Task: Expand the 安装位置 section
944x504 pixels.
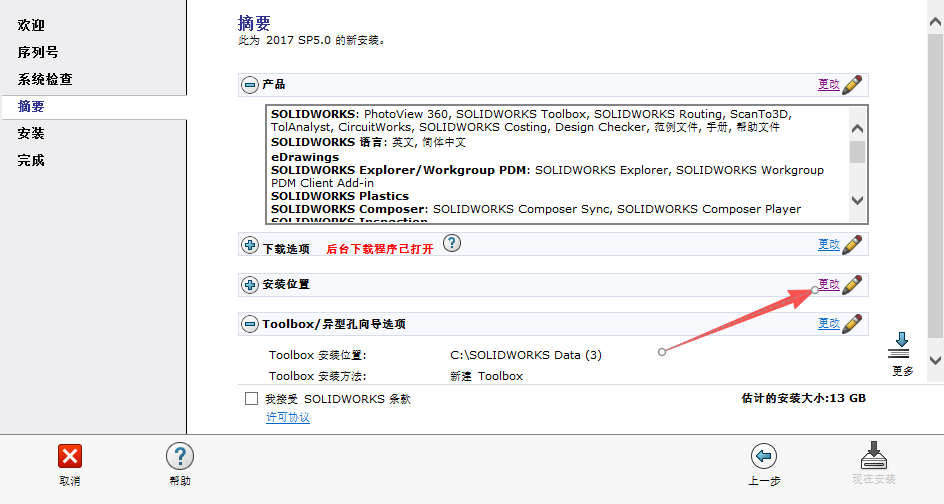Action: 250,285
